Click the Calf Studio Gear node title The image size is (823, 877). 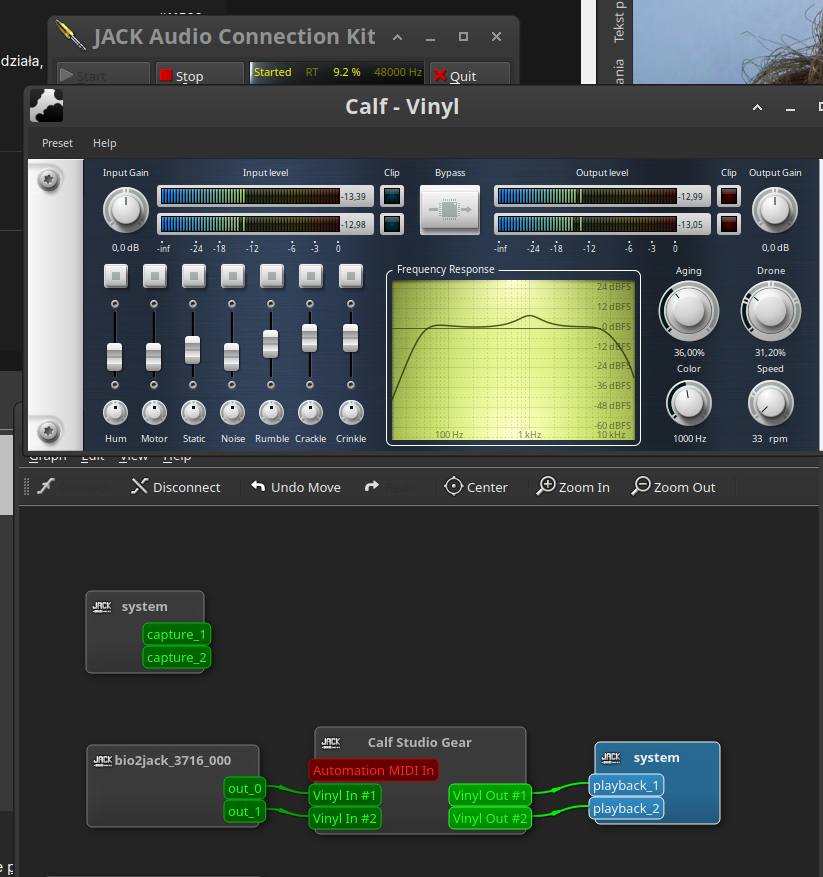coord(420,742)
